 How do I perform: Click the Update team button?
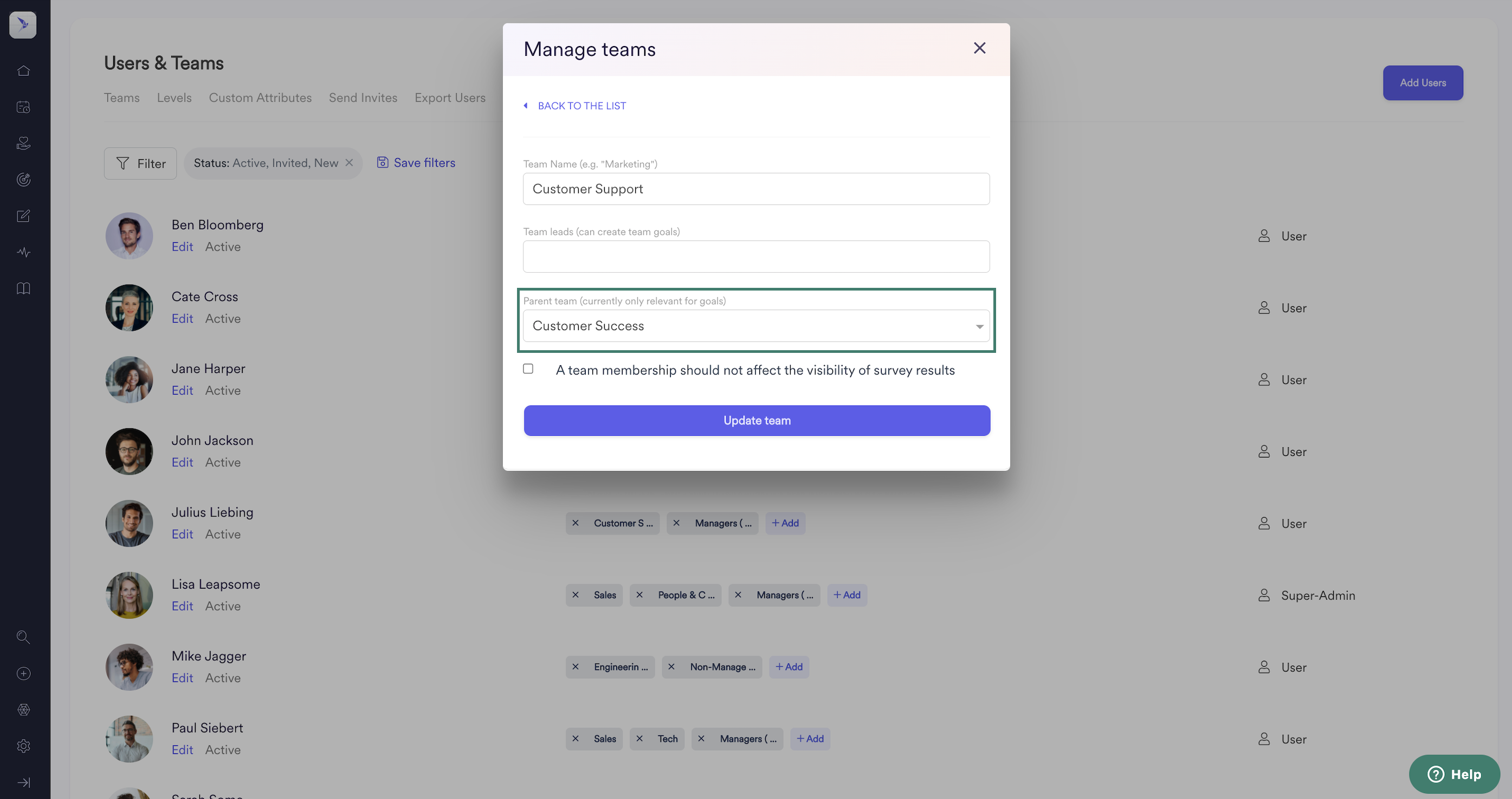click(x=757, y=420)
